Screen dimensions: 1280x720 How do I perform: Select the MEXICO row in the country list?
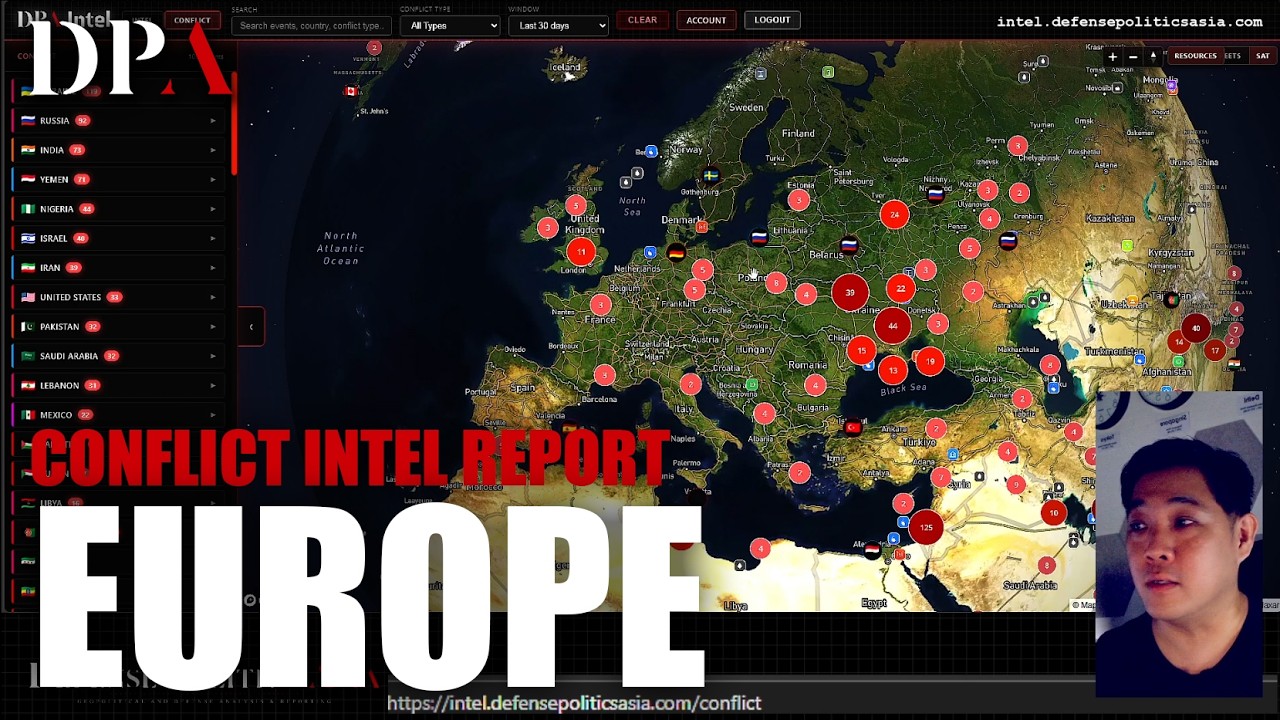[x=118, y=415]
